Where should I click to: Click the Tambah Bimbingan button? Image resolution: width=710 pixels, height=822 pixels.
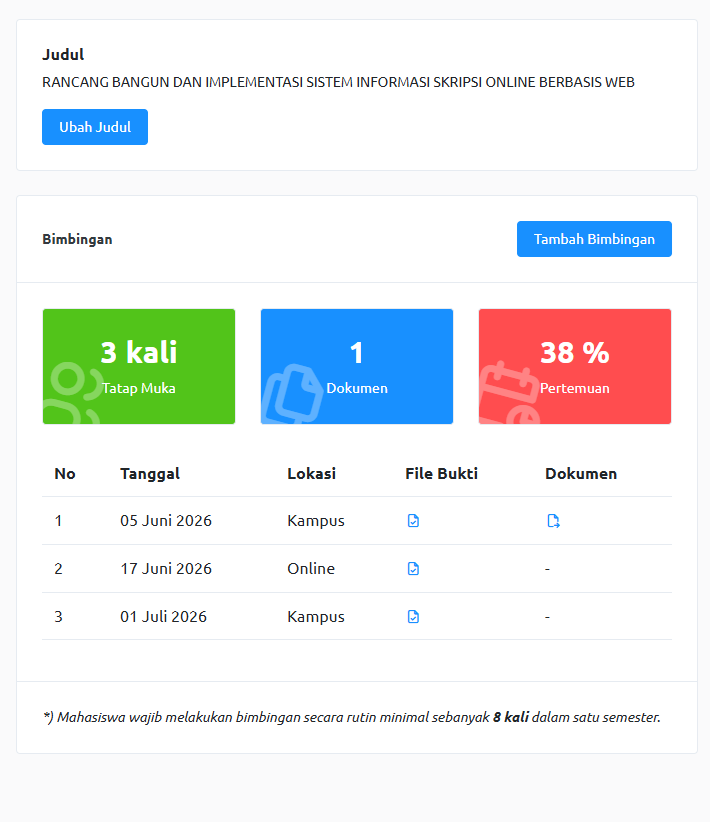pos(594,239)
